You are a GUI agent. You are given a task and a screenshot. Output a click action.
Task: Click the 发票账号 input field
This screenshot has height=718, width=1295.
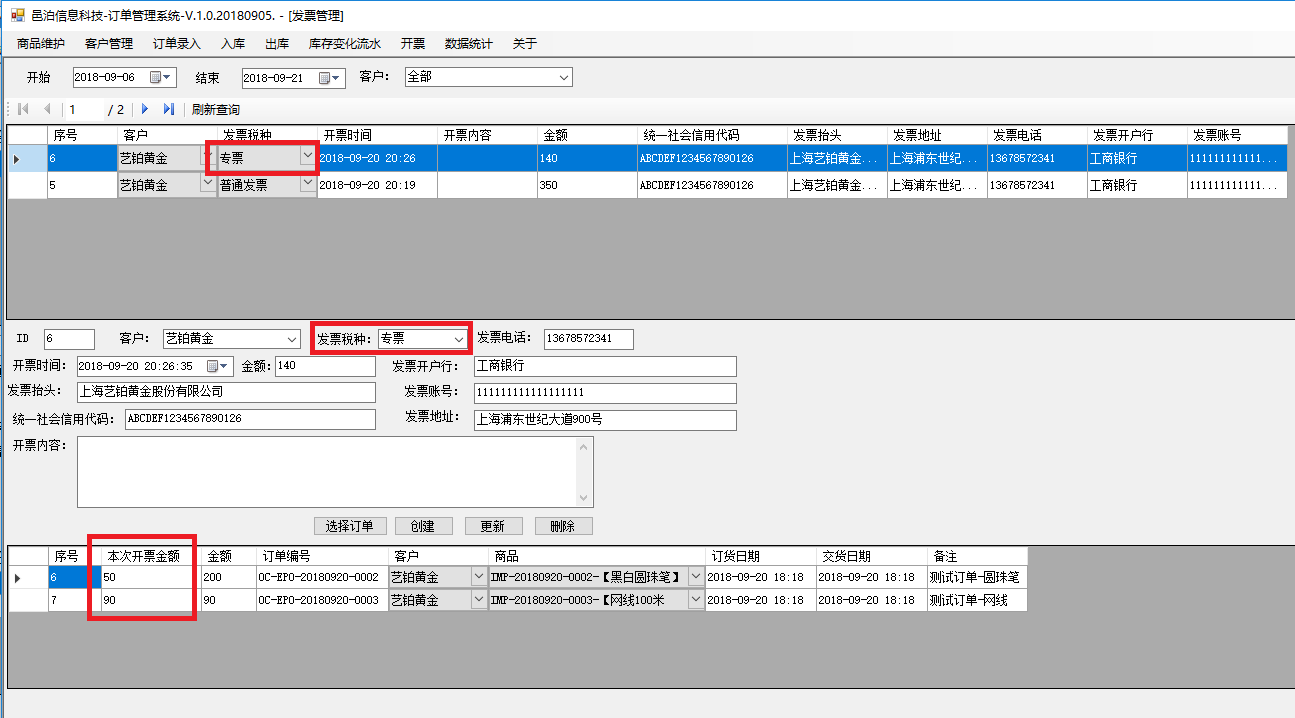coord(605,392)
